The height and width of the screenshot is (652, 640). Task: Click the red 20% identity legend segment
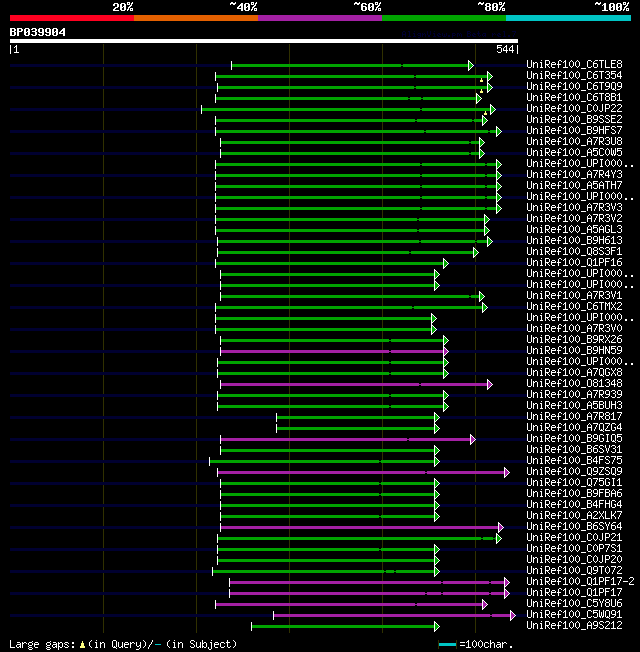(x=72, y=18)
